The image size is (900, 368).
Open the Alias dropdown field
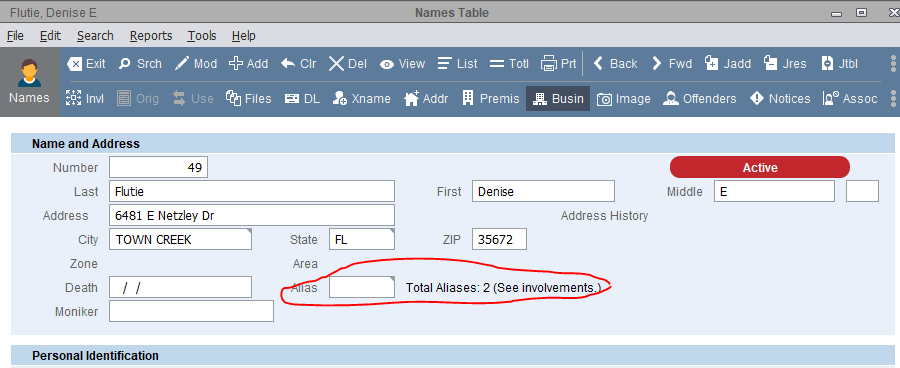[362, 287]
